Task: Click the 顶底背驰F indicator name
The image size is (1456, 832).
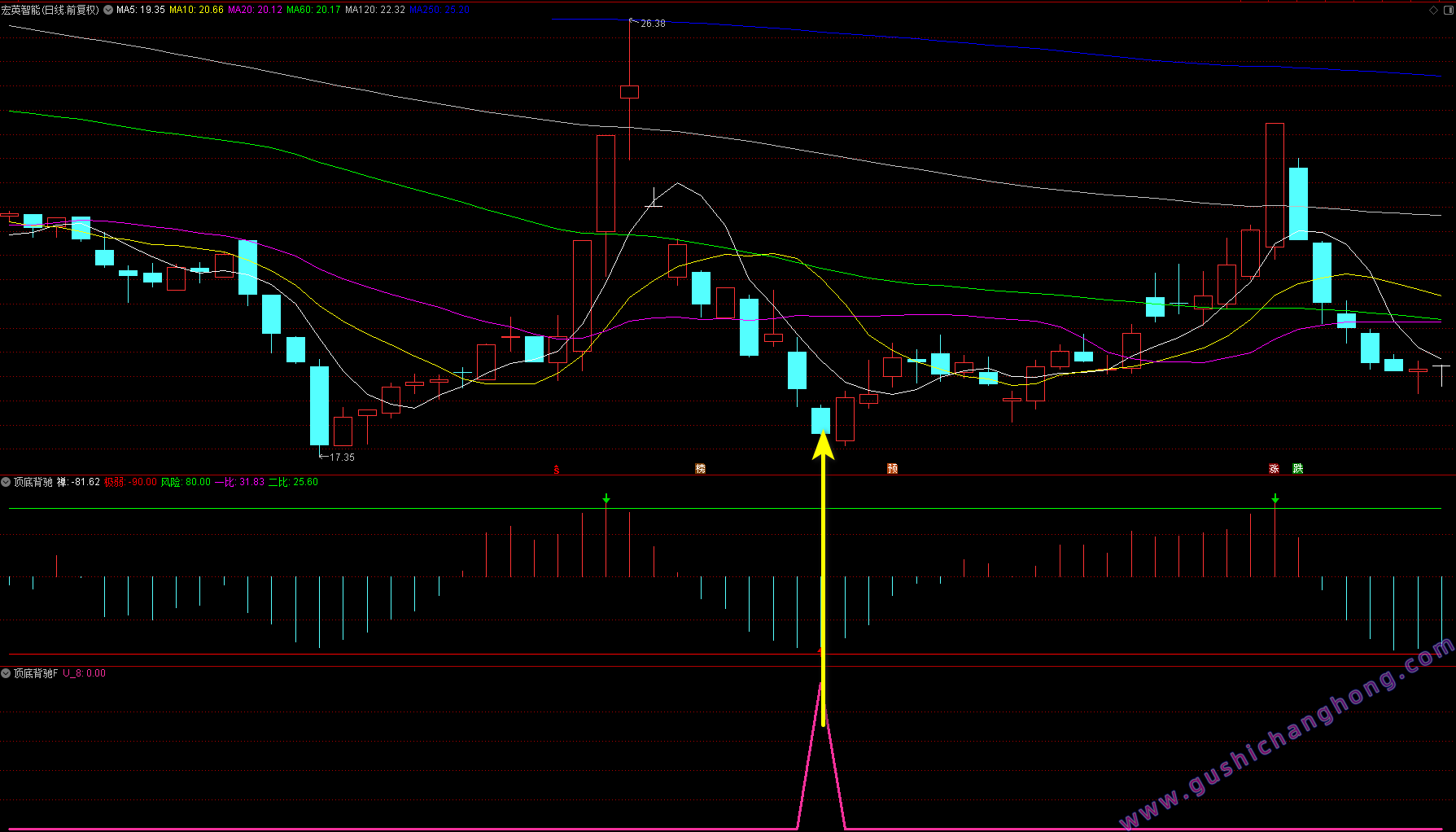Action: click(36, 673)
